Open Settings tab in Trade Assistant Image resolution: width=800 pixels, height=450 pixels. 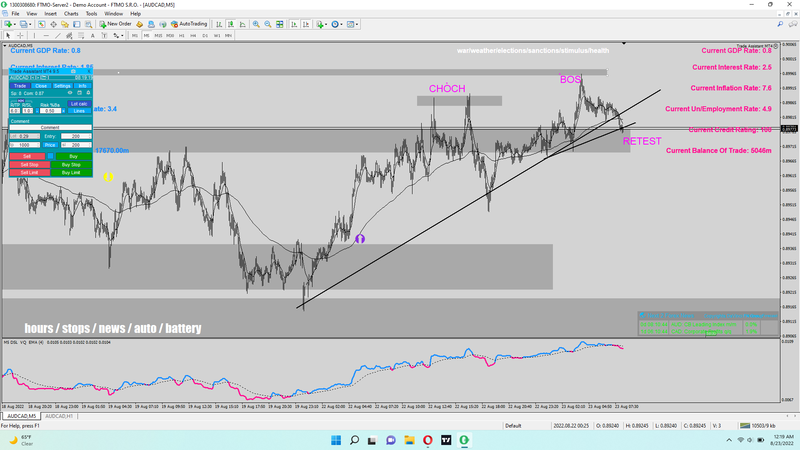62,86
